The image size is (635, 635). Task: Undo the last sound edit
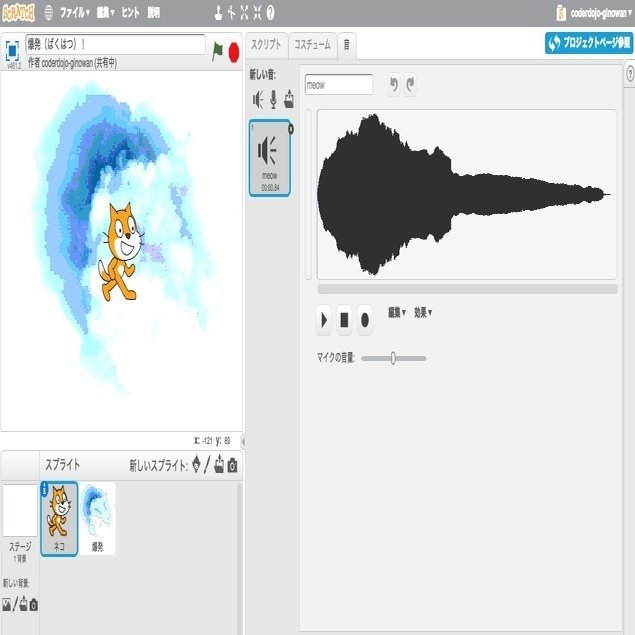pyautogui.click(x=394, y=85)
